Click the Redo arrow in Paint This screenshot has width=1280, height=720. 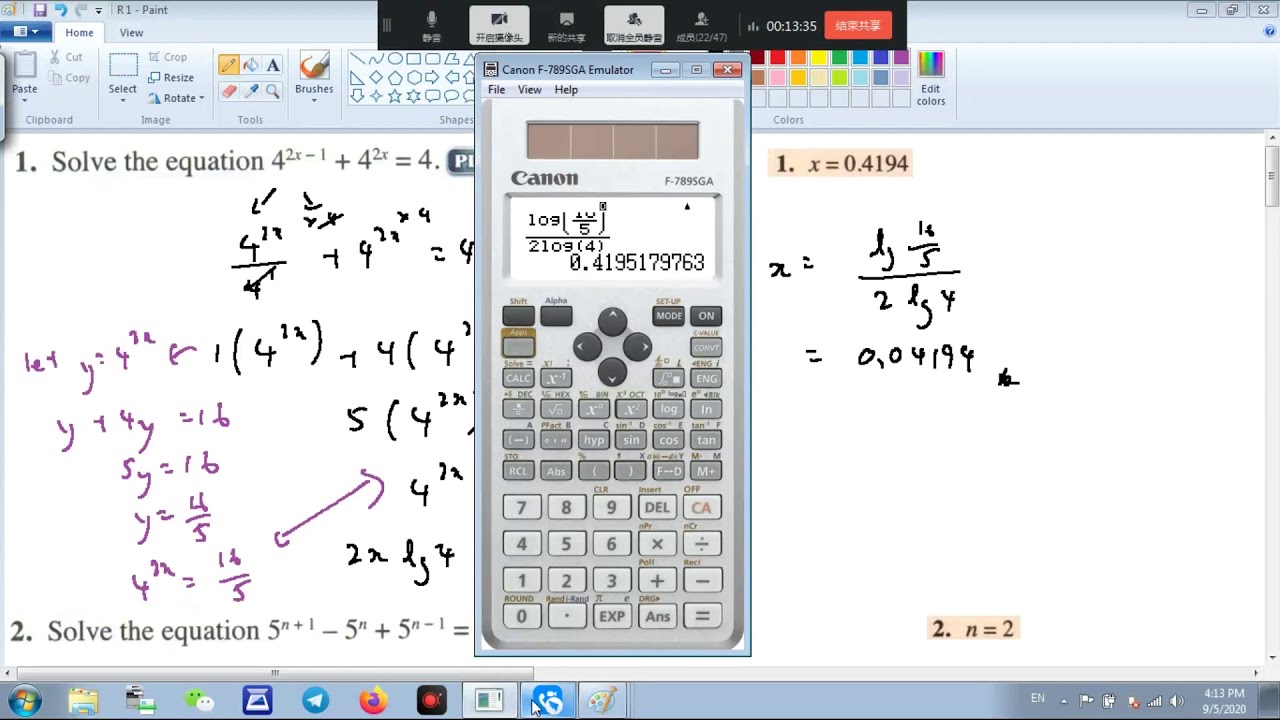[80, 10]
